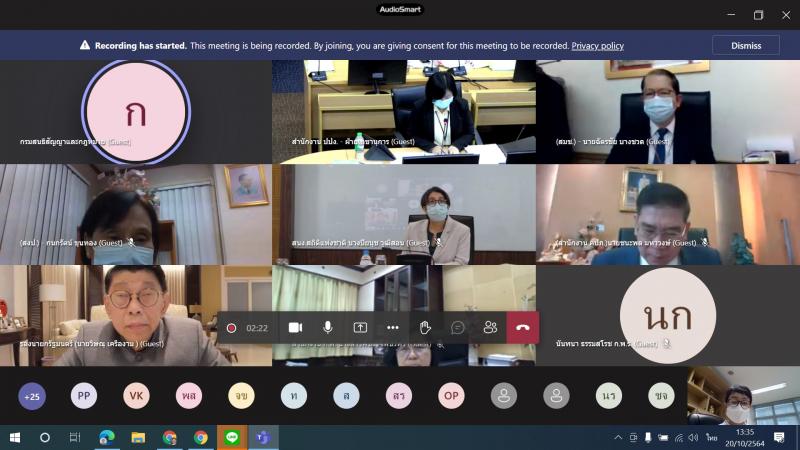
Task: Select the นก avatar video tile
Action: pos(668,315)
